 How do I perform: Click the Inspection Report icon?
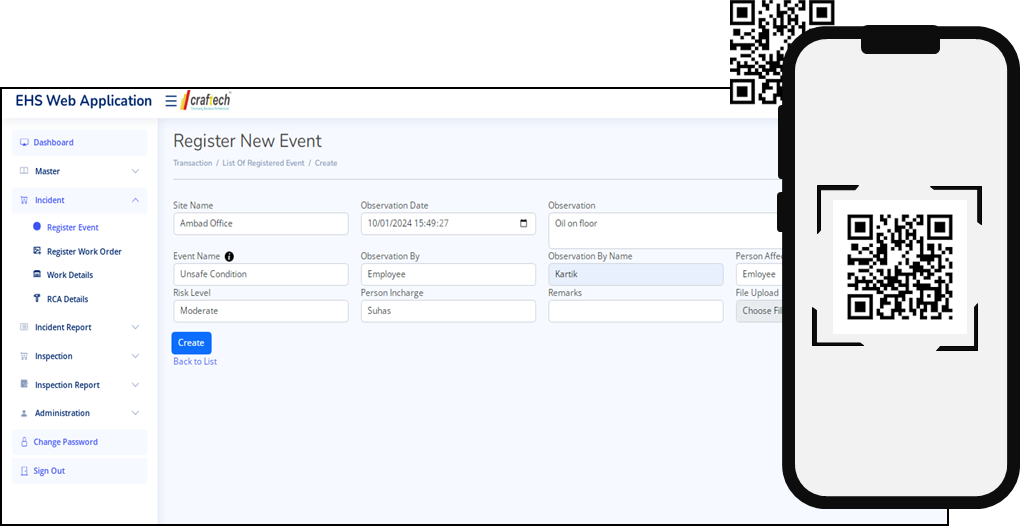(x=24, y=384)
